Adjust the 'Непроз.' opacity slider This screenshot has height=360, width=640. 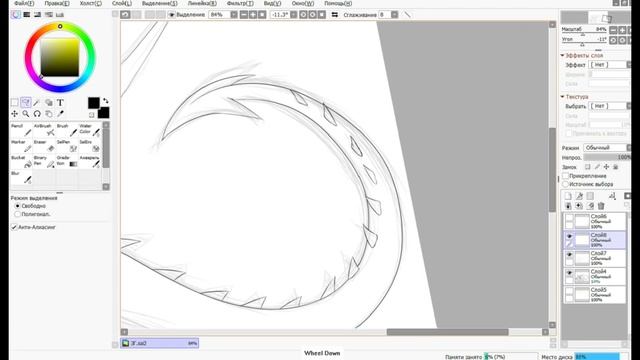(x=607, y=157)
